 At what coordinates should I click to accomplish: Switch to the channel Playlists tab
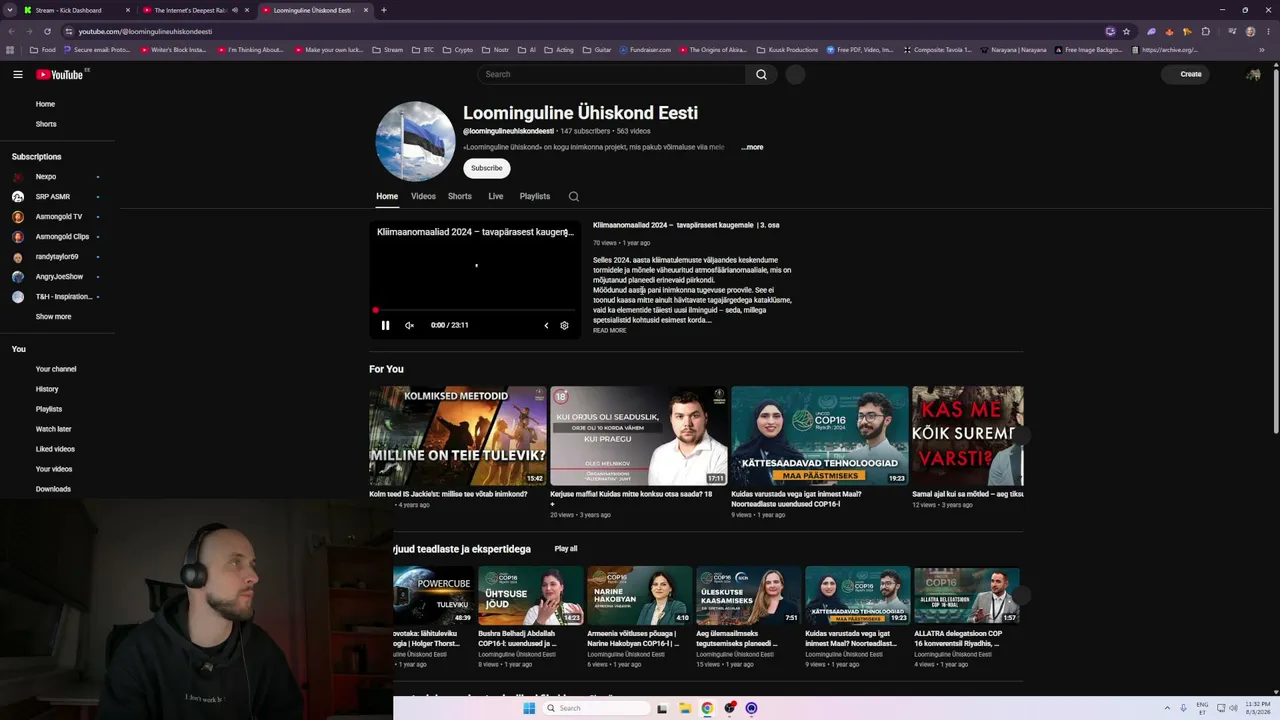pos(535,196)
